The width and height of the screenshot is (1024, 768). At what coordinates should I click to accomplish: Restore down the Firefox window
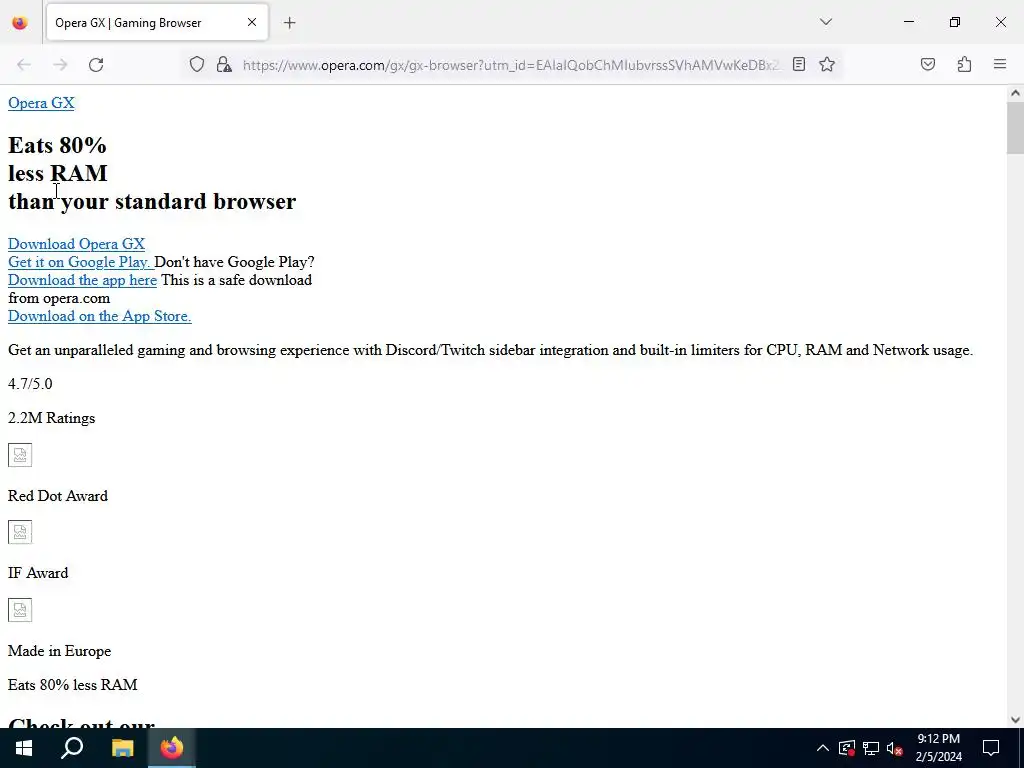pos(955,22)
